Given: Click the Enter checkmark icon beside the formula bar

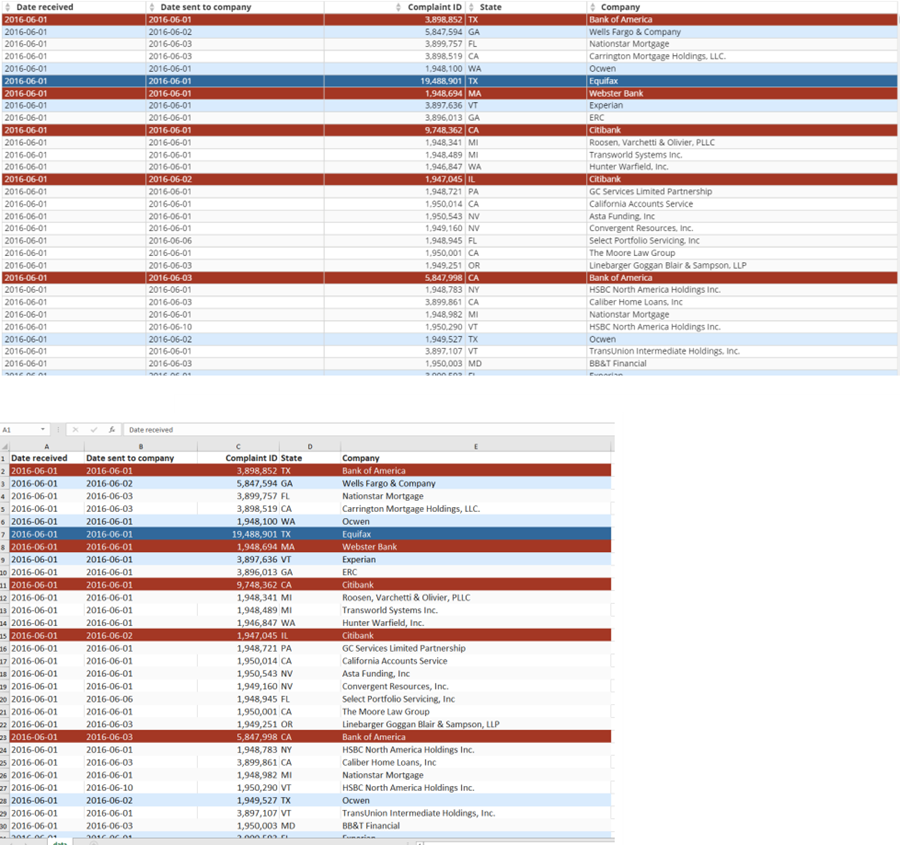Looking at the screenshot, I should [93, 430].
